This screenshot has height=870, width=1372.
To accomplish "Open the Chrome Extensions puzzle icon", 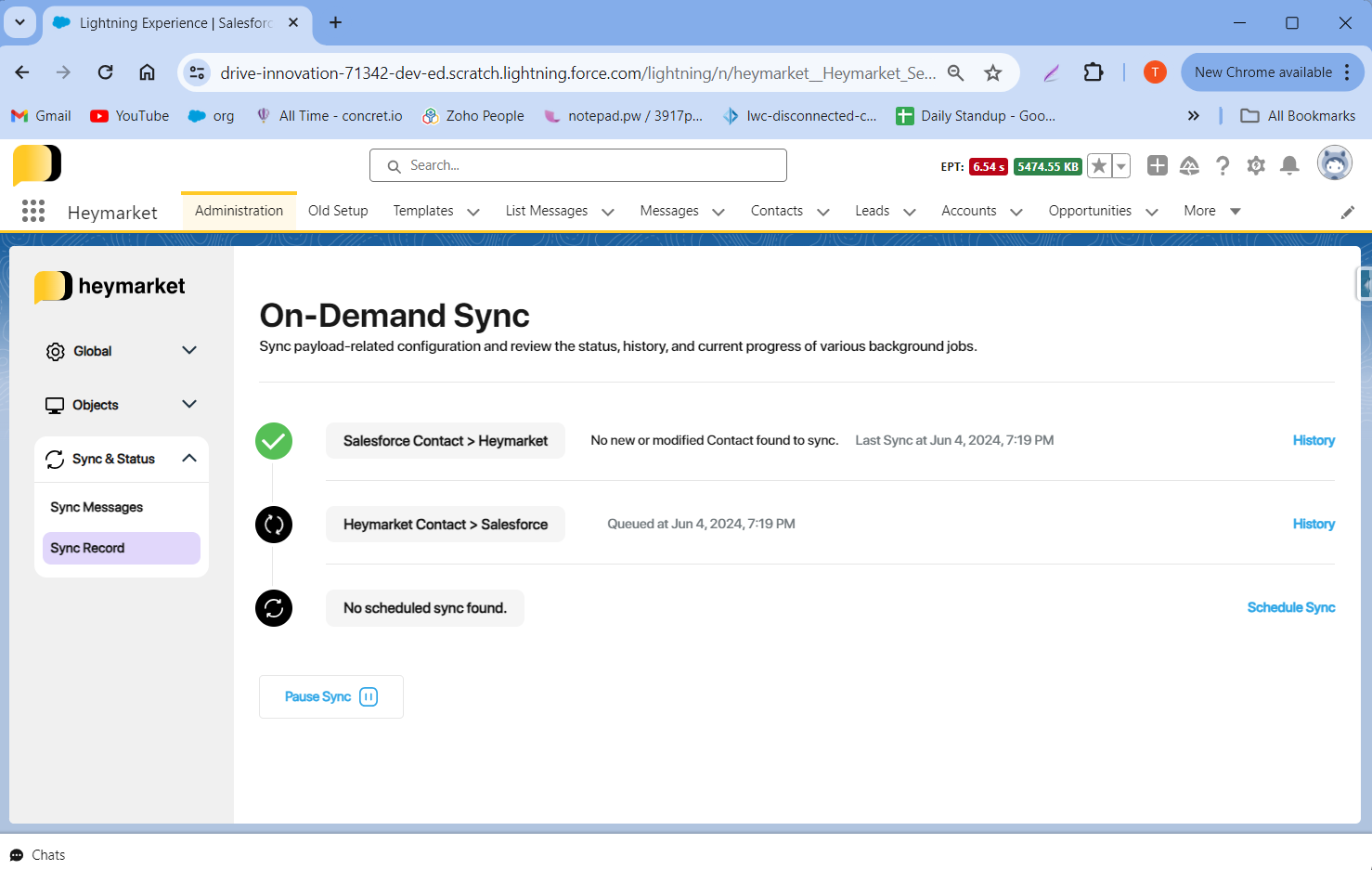I will [1094, 72].
